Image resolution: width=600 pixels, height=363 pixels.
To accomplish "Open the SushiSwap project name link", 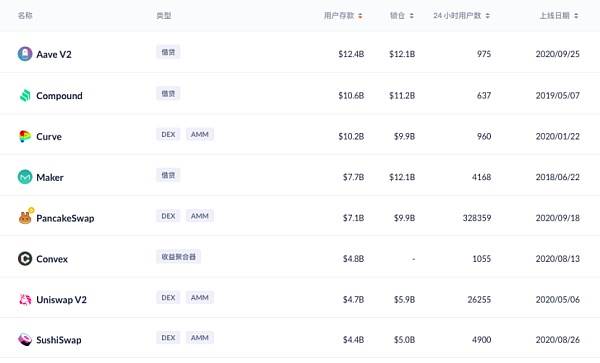I will tap(59, 340).
